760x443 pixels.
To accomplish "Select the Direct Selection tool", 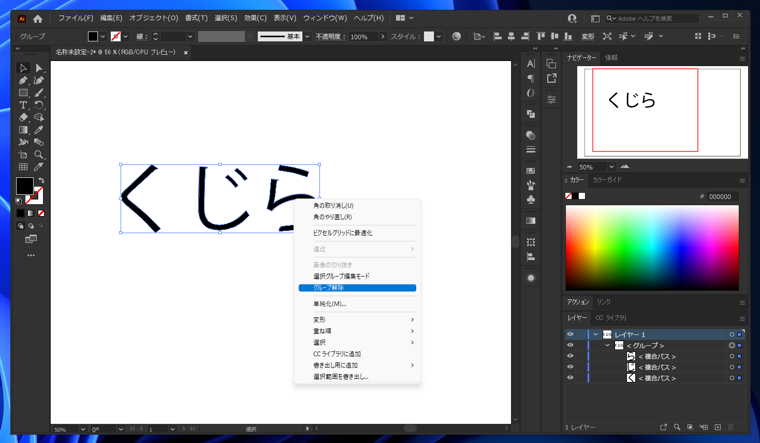I will coord(39,68).
